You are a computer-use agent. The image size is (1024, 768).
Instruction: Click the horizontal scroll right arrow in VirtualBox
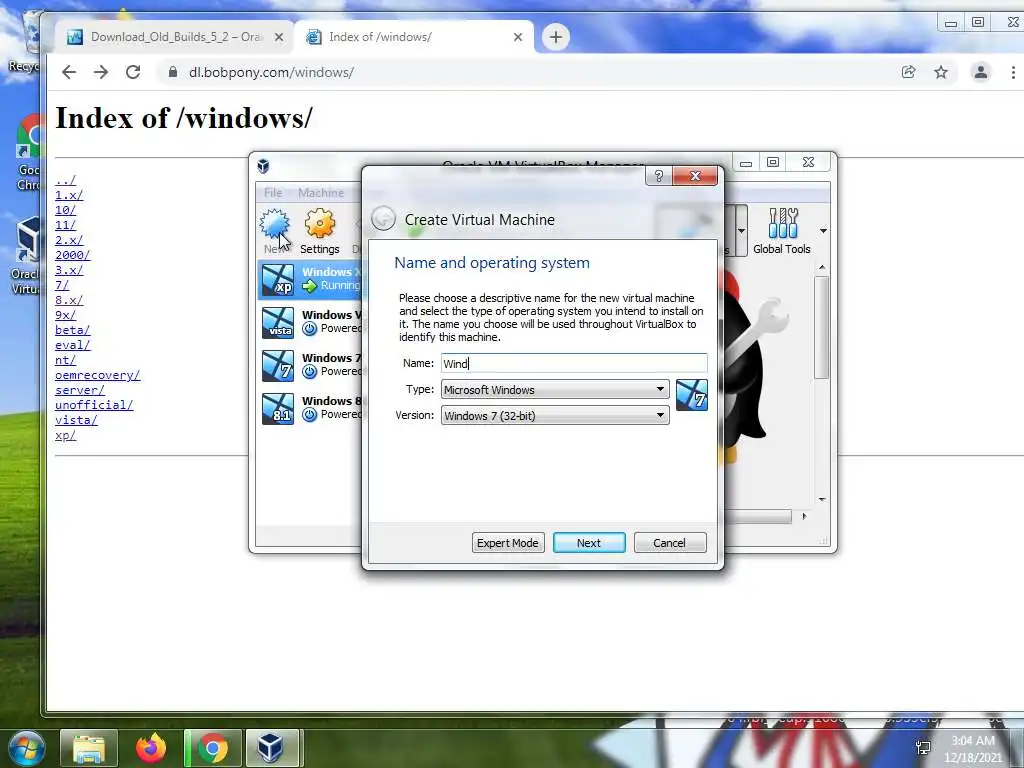click(x=804, y=517)
